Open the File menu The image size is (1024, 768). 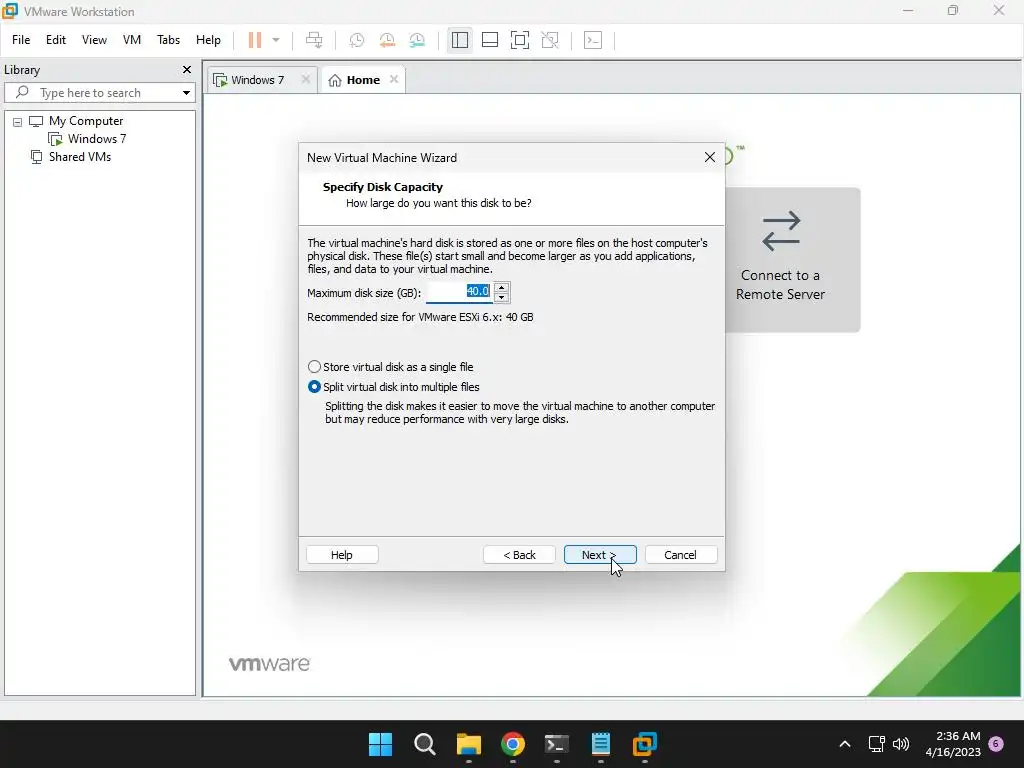tap(21, 40)
